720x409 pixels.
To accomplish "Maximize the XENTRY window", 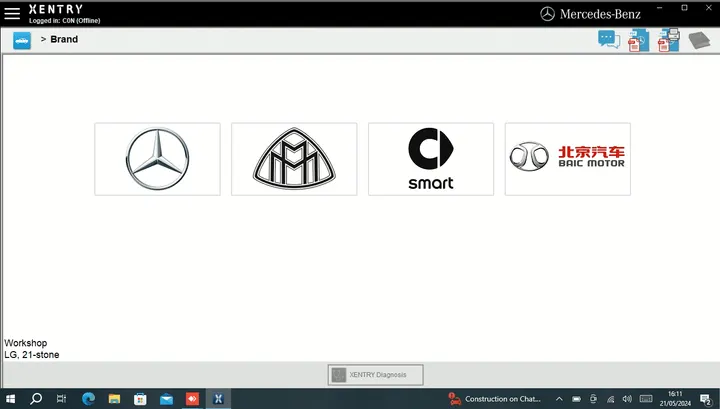I will coord(684,8).
